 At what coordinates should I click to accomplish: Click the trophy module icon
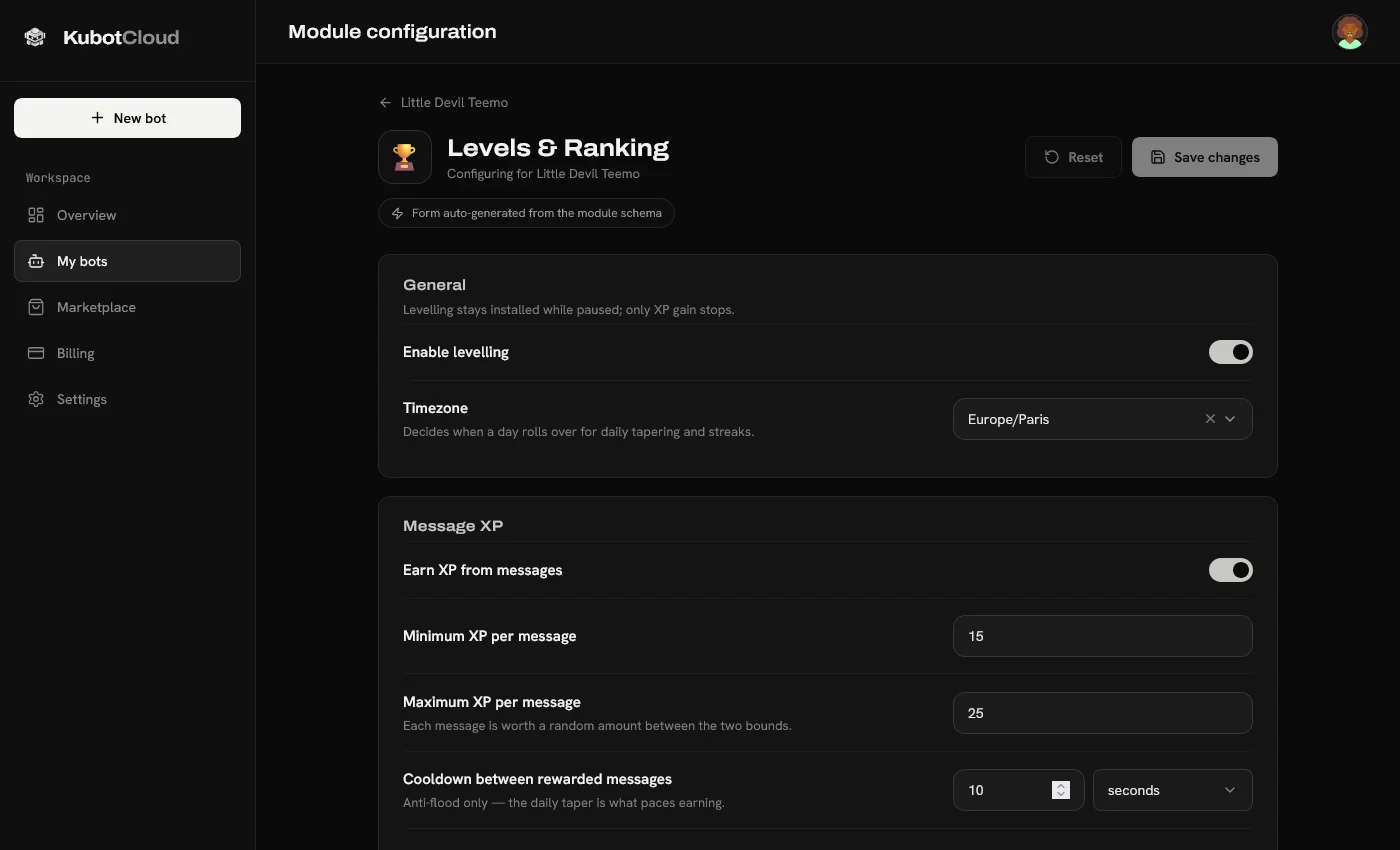point(405,157)
